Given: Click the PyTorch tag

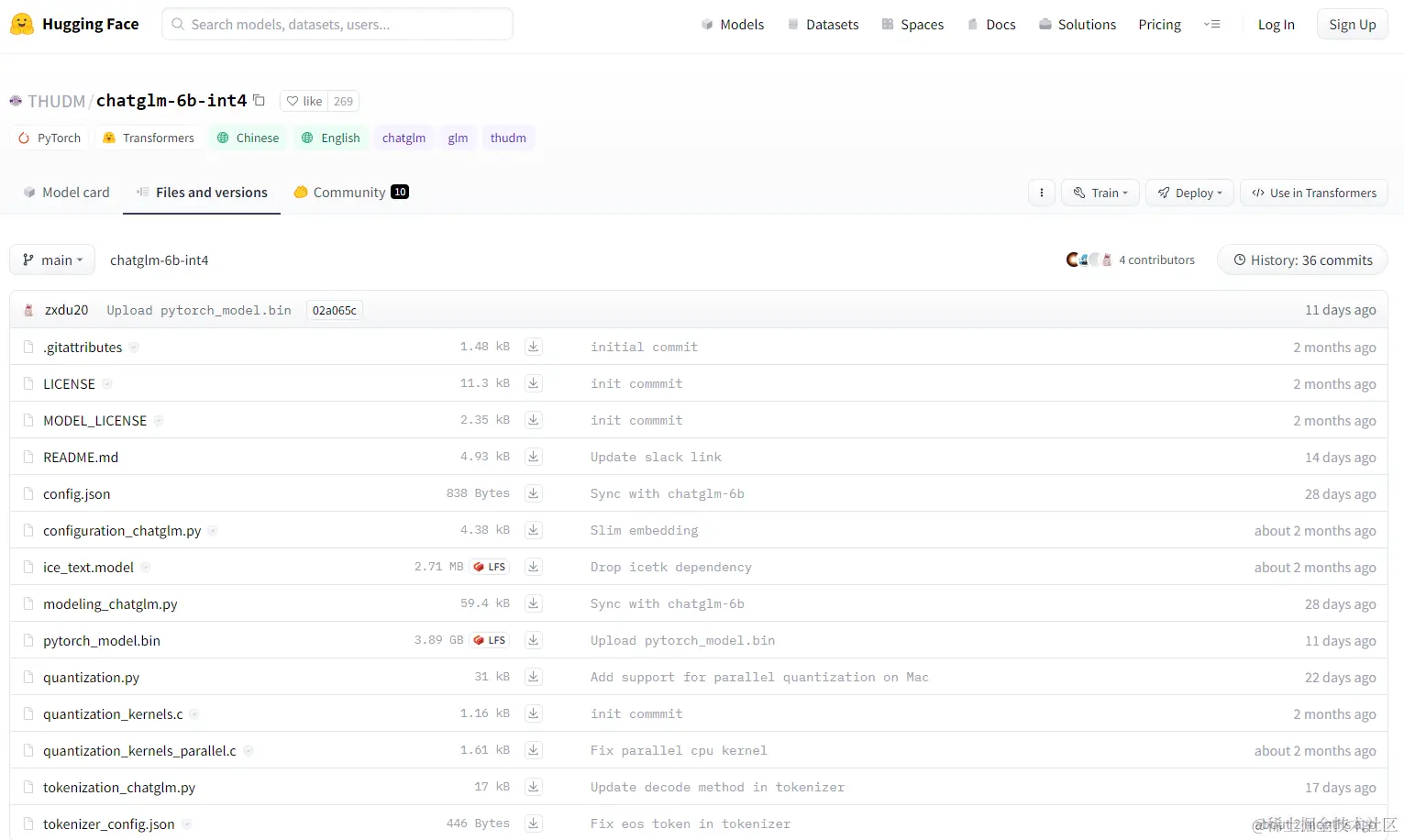Looking at the screenshot, I should tap(50, 138).
